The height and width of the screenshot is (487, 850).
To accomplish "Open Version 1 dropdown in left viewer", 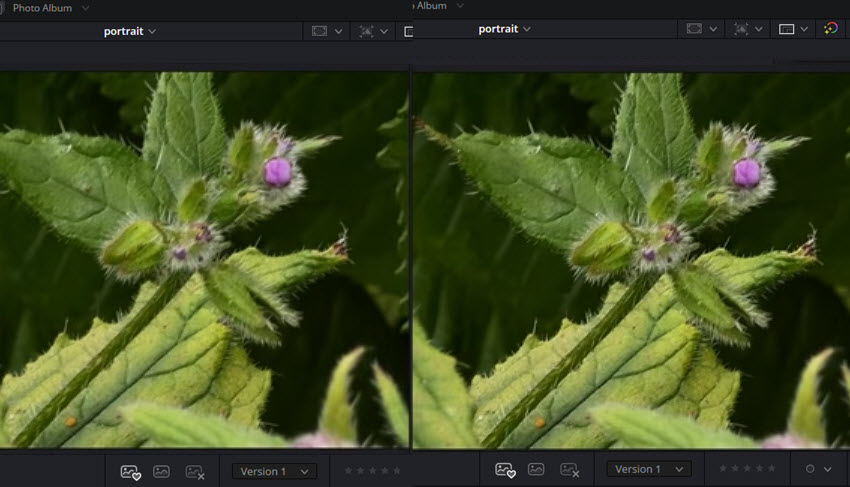I will pyautogui.click(x=274, y=471).
